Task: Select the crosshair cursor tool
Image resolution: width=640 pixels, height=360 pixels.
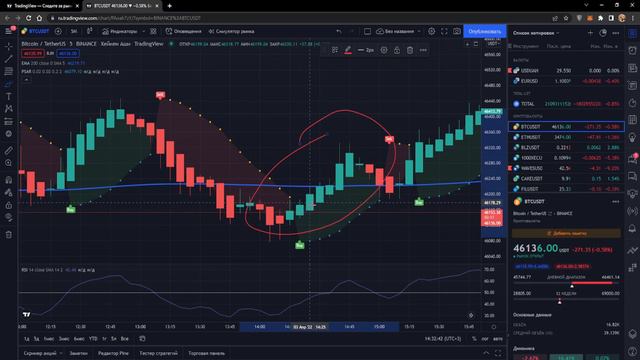Action: coord(9,47)
